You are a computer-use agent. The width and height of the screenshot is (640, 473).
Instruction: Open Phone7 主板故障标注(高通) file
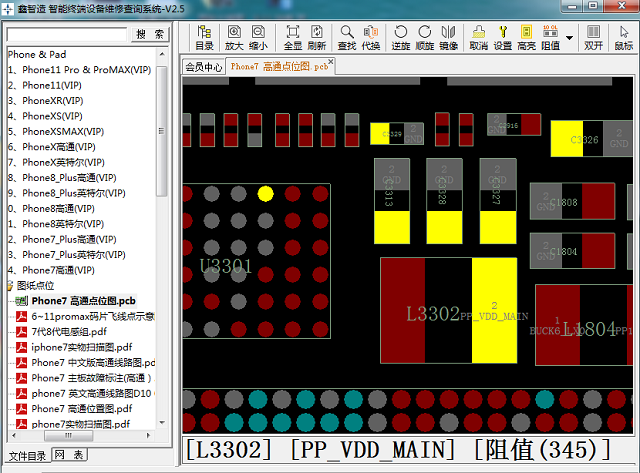point(91,378)
